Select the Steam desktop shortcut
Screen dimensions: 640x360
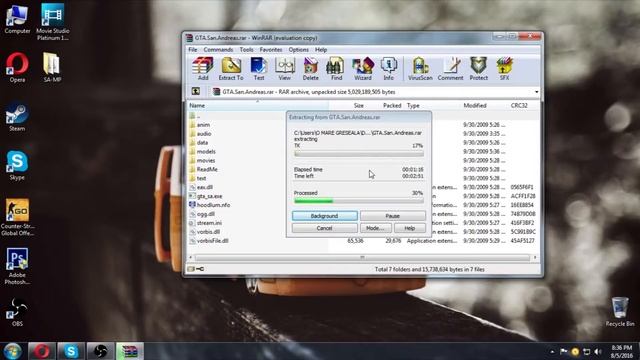(x=17, y=117)
